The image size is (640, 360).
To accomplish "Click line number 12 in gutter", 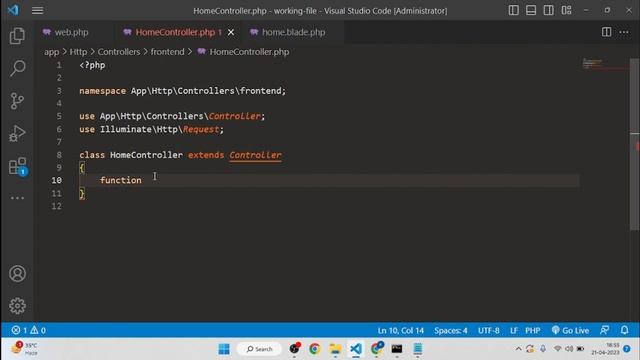I will tap(57, 206).
